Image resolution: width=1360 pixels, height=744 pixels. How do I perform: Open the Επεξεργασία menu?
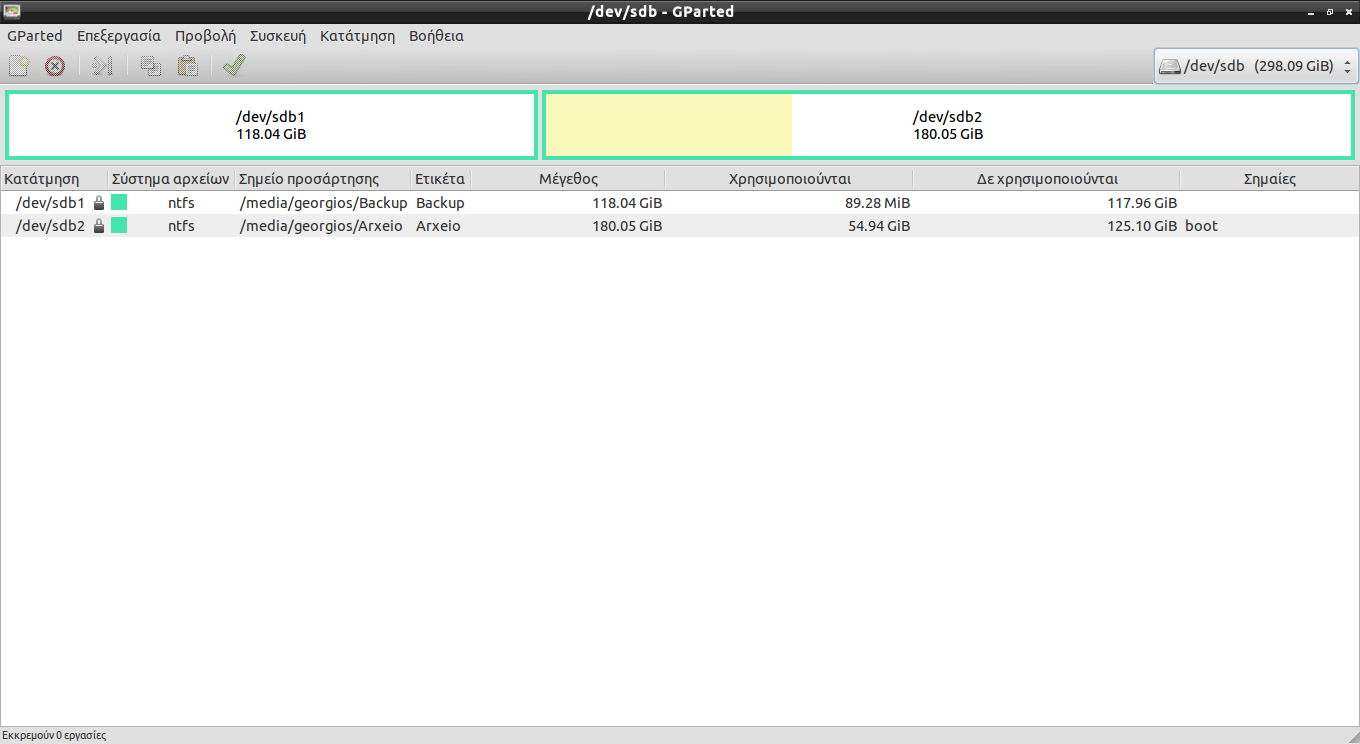click(x=118, y=36)
